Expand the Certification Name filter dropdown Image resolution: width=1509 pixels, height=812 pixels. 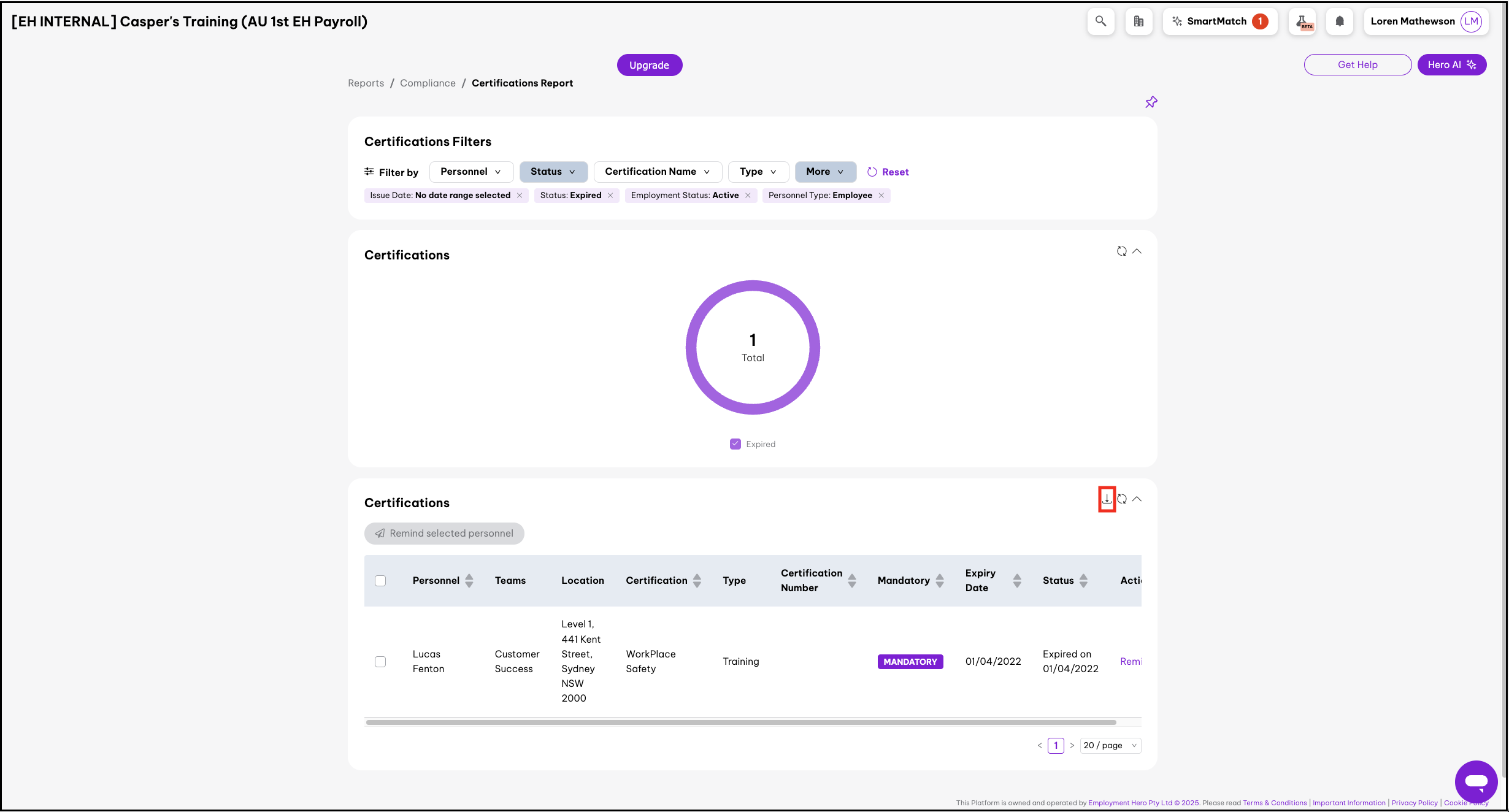click(x=657, y=172)
